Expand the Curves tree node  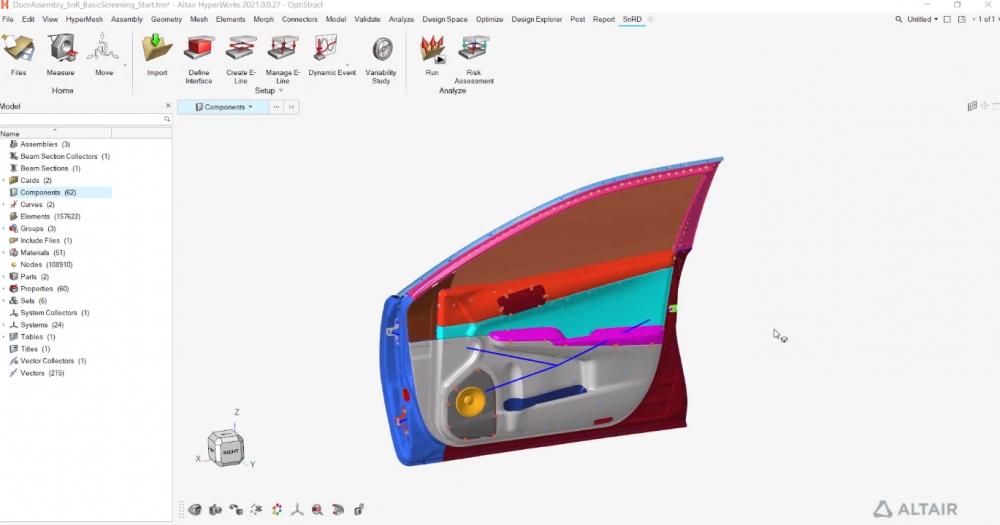click(4, 205)
